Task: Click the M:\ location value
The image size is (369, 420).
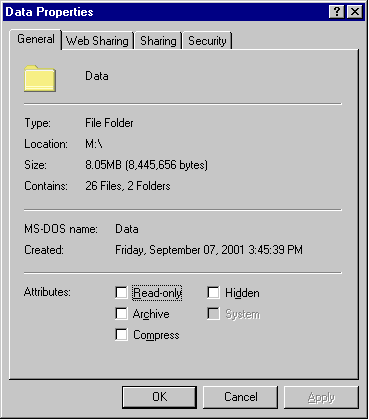Action: point(94,144)
